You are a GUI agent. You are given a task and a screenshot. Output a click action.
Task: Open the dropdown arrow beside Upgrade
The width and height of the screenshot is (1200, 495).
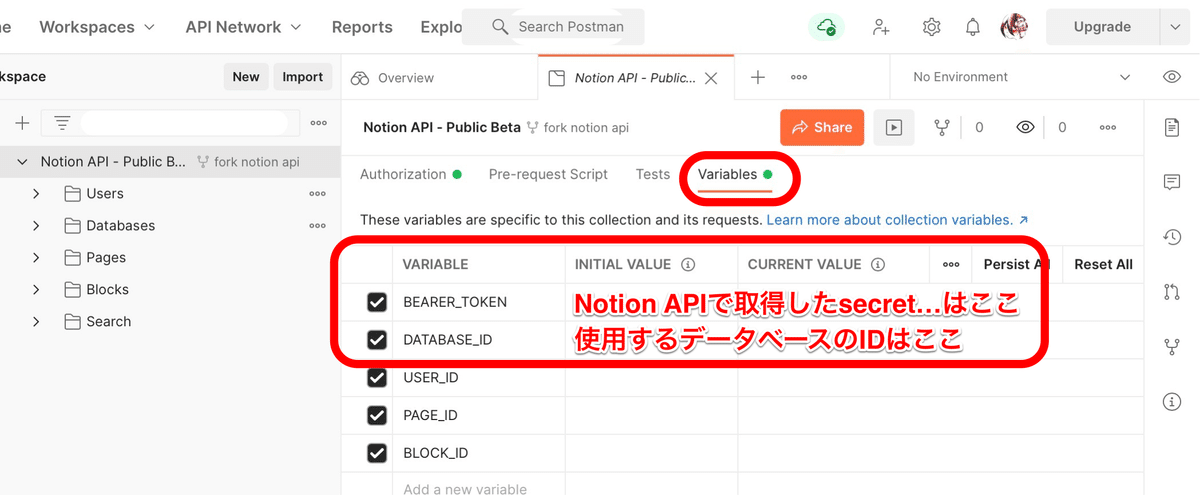[x=1175, y=27]
